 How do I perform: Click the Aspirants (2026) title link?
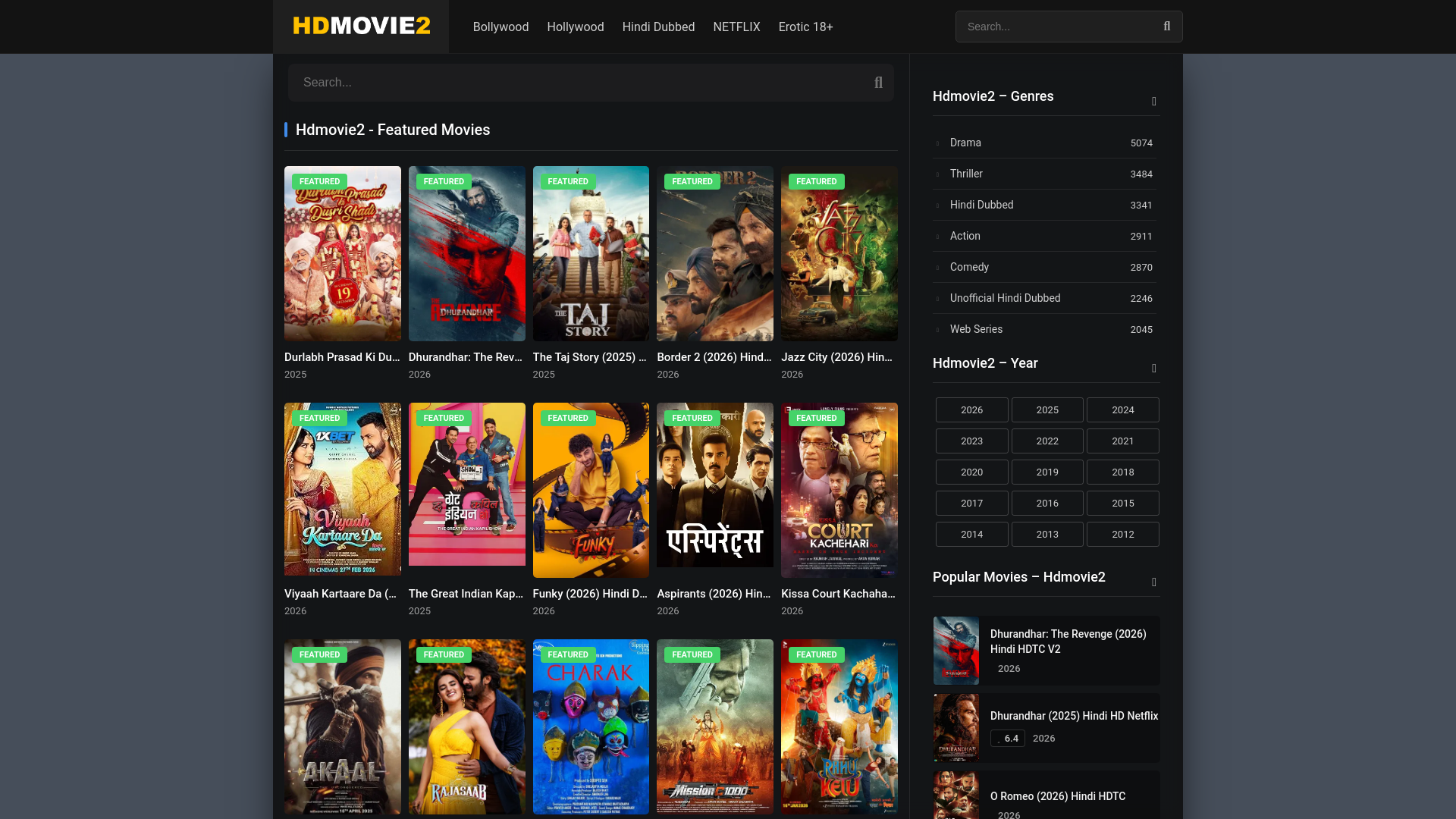pos(714,594)
